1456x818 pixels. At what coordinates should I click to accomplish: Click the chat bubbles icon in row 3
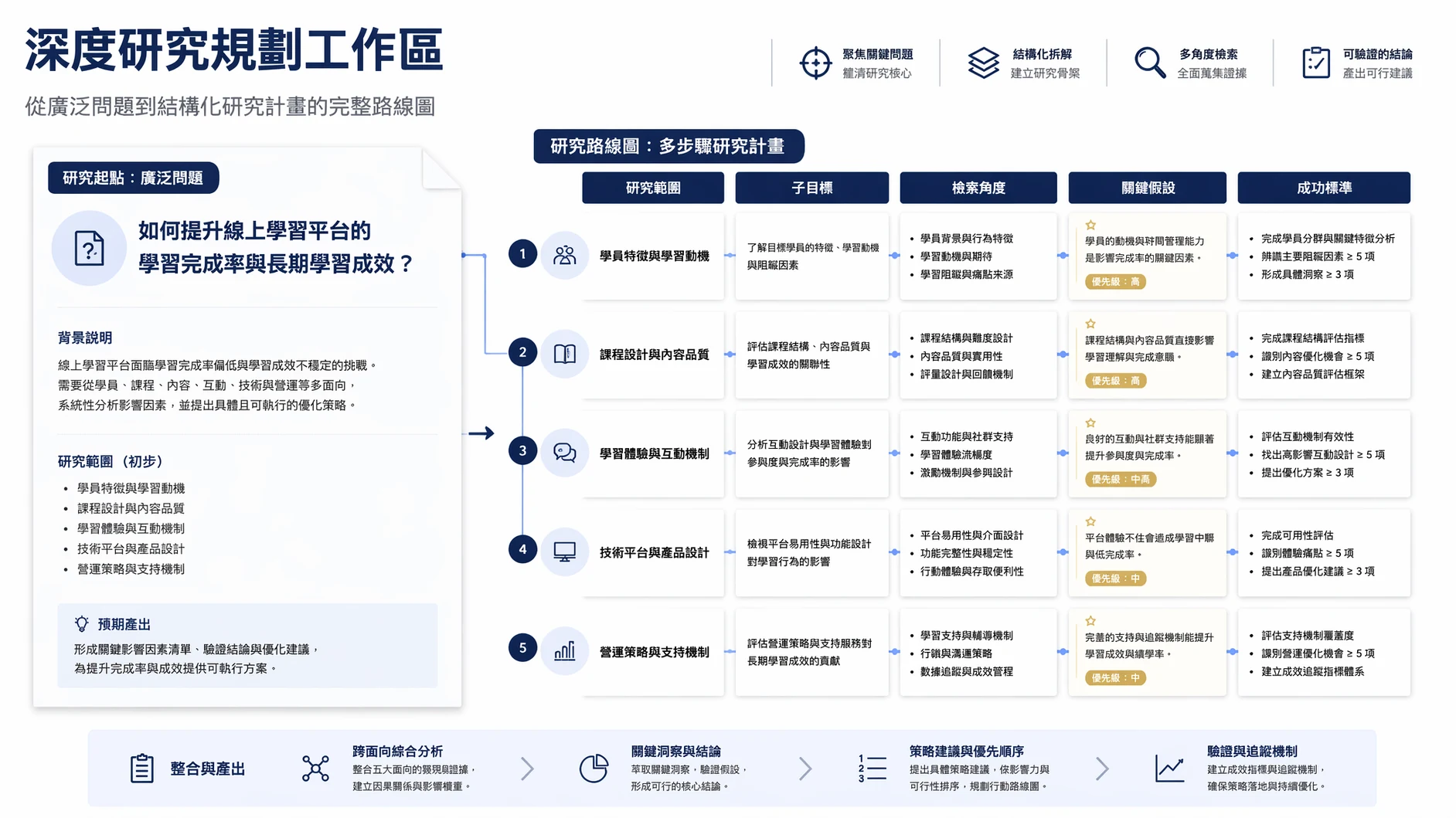tap(565, 453)
